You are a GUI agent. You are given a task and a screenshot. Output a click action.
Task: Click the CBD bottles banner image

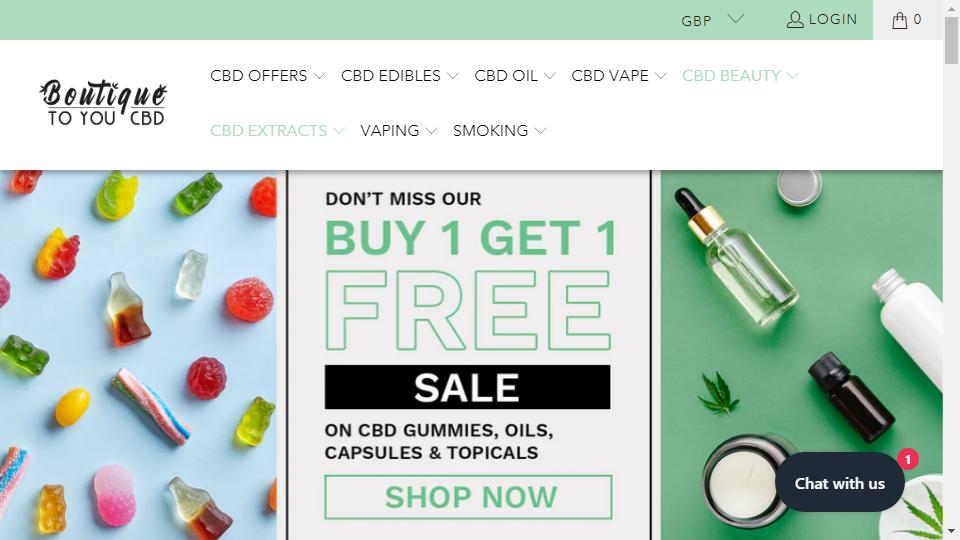(x=801, y=355)
